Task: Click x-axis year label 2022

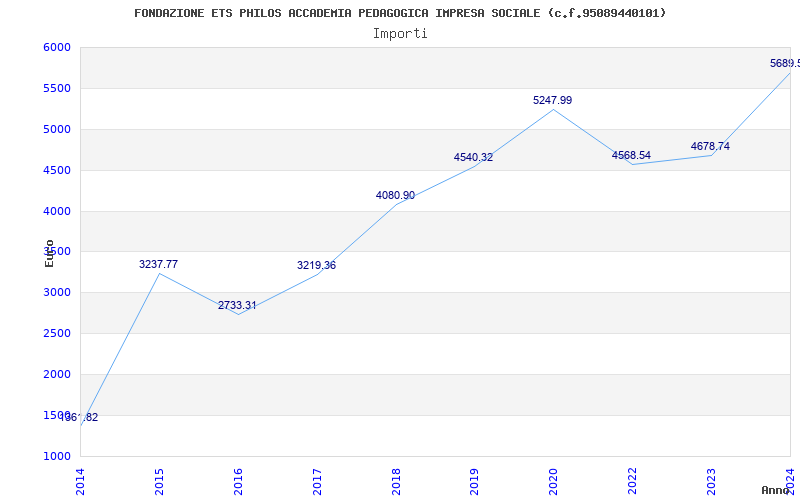Action: [633, 482]
